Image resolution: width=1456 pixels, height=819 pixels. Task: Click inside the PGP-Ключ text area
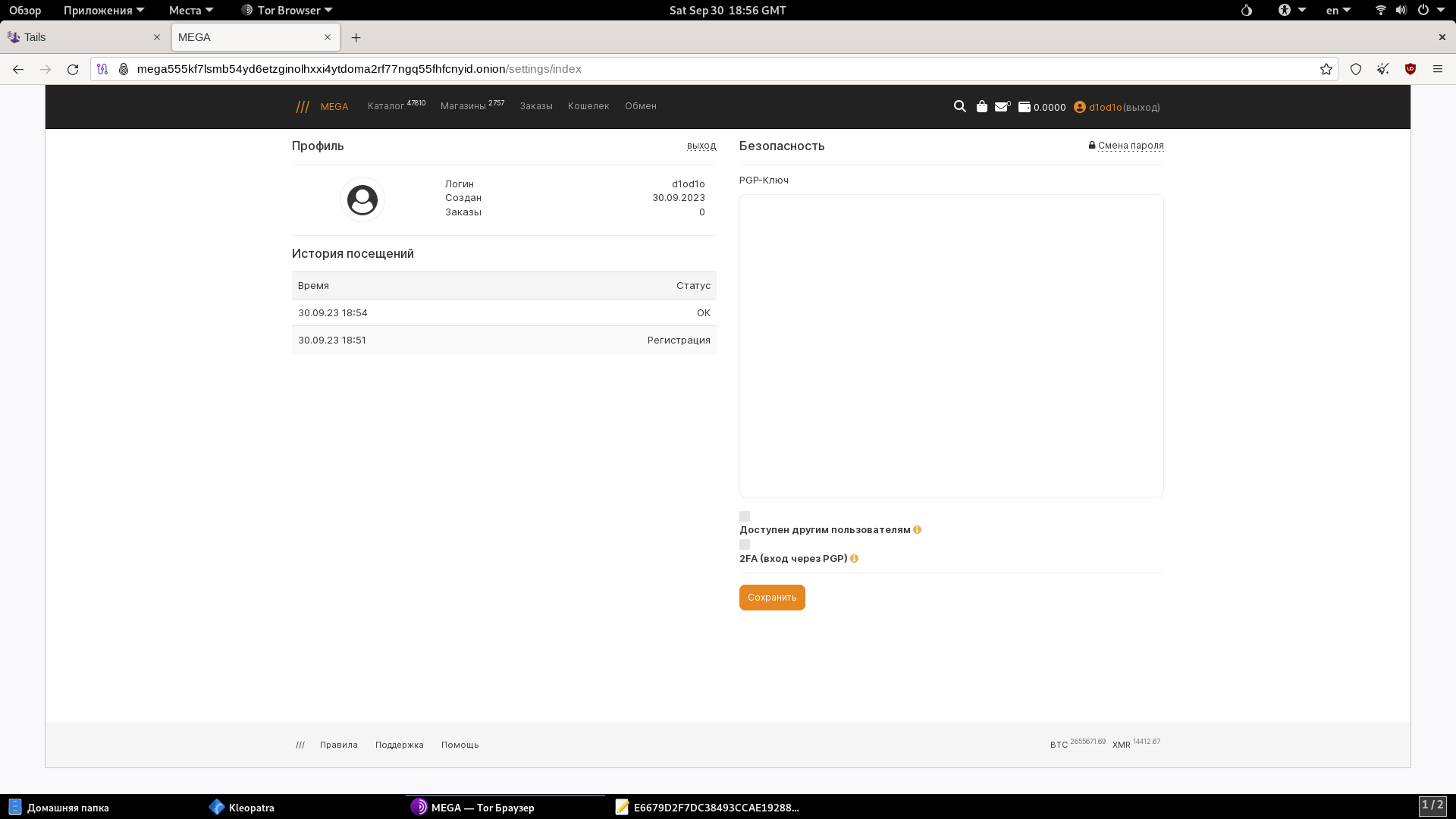[x=951, y=346]
